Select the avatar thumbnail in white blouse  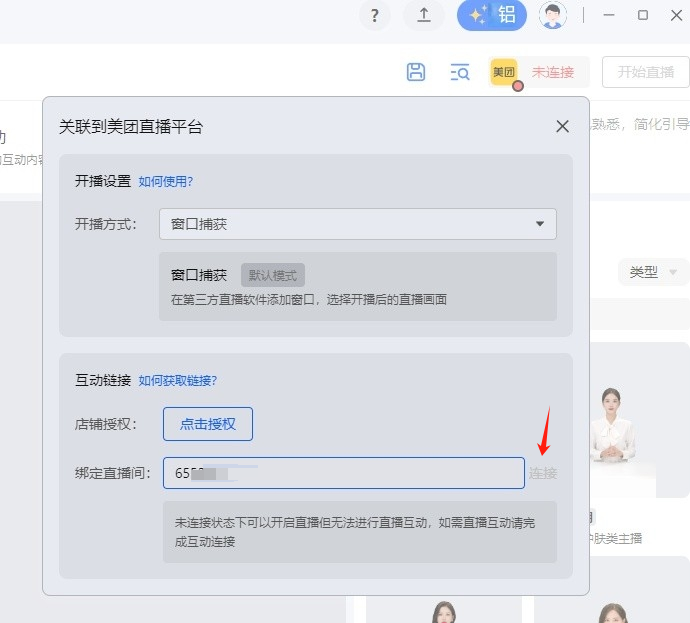click(x=612, y=425)
